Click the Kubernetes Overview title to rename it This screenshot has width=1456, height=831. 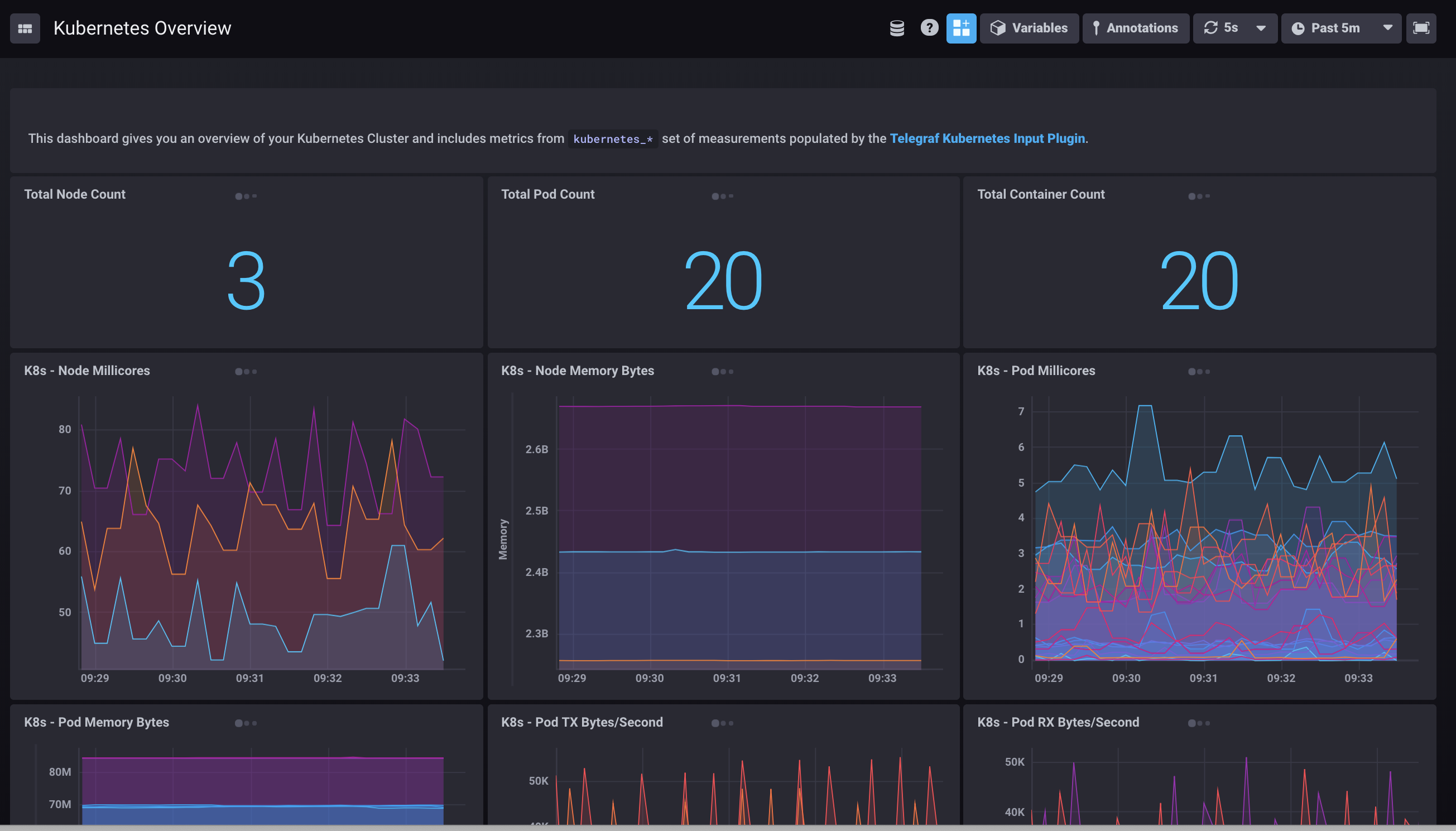pos(142,27)
